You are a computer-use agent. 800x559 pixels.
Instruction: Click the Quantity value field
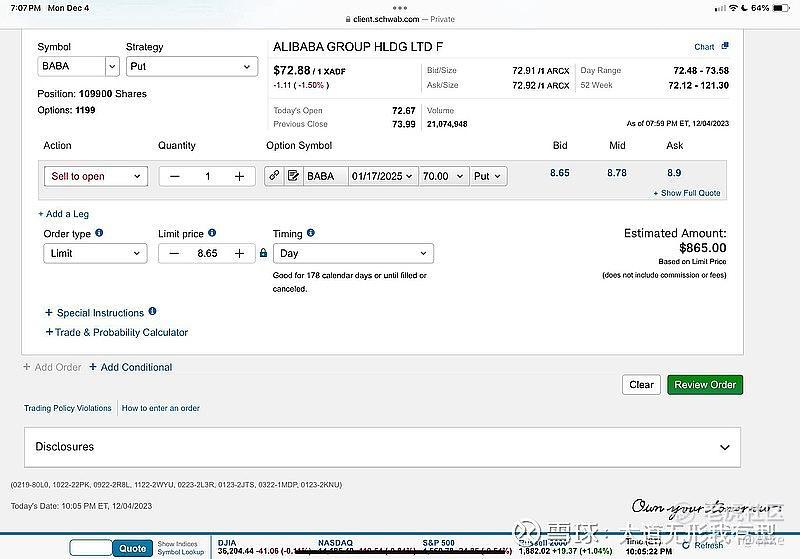[207, 176]
